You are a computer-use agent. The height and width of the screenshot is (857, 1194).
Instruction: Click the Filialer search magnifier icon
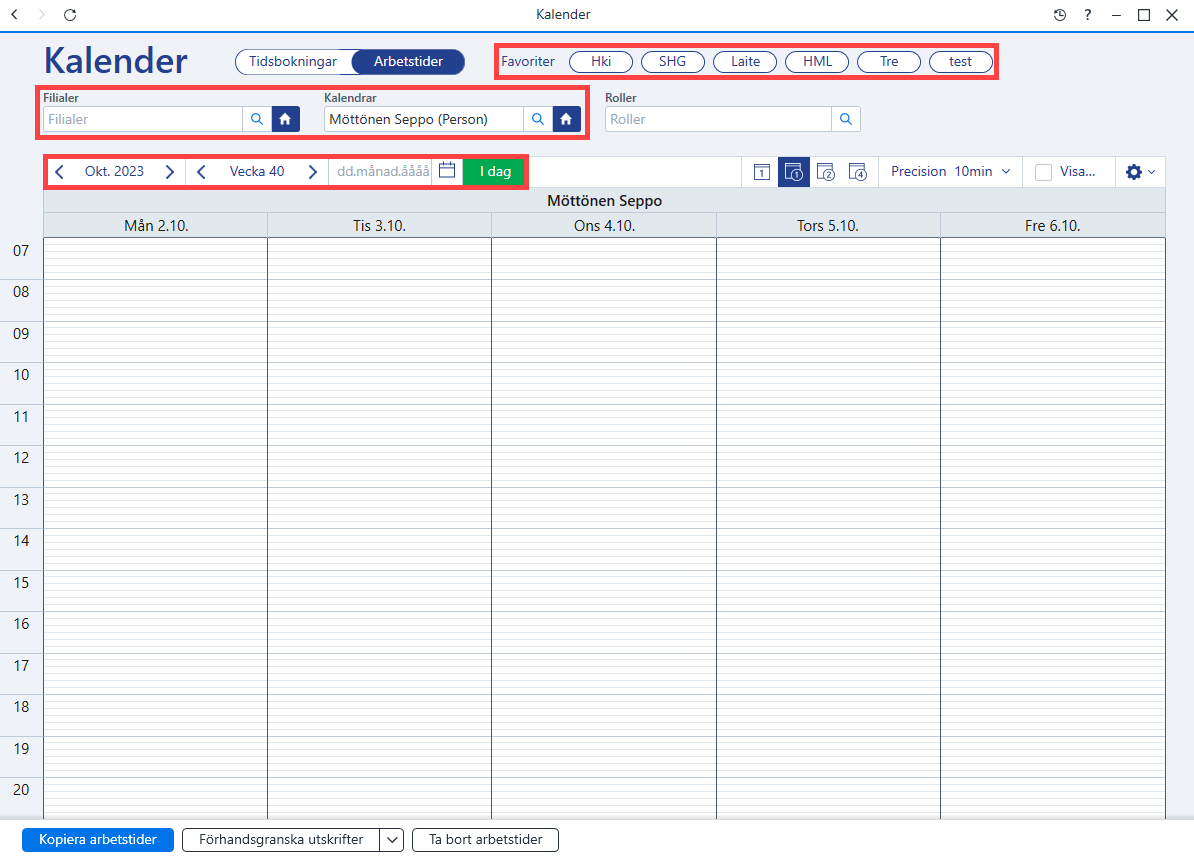[257, 119]
